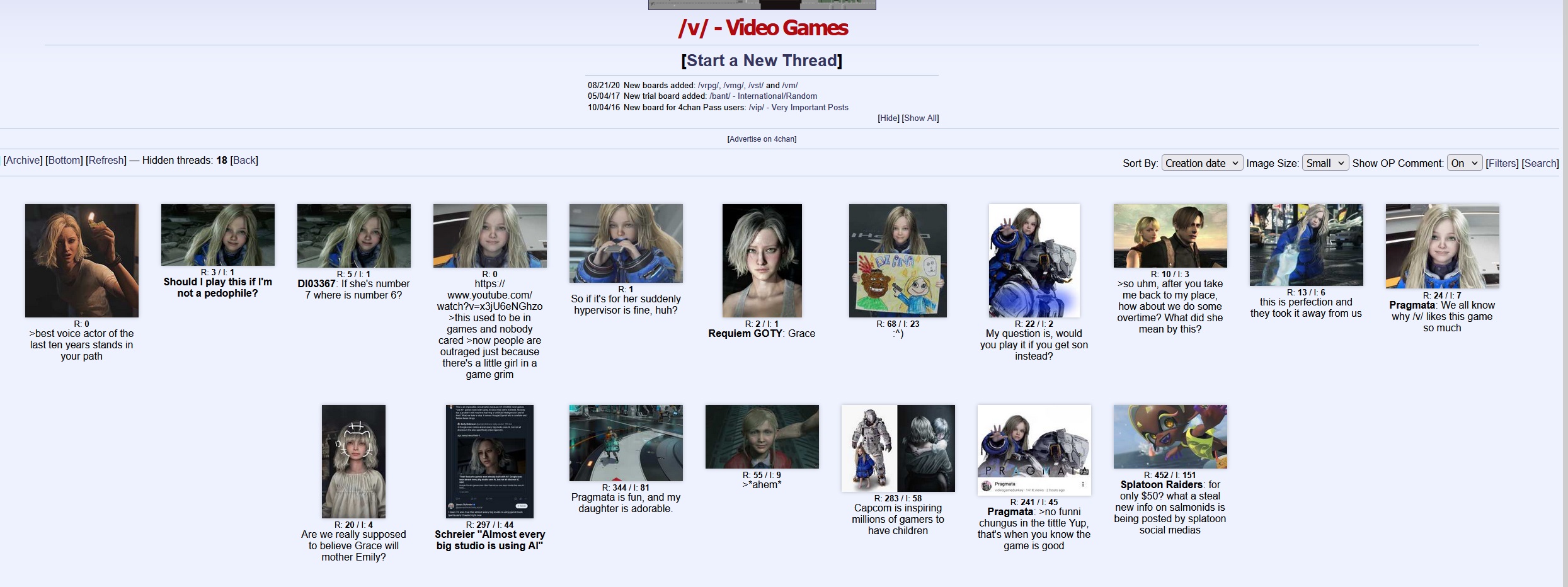Click the 'Hidden threads: 18' text
The image size is (1568, 587).
pyautogui.click(x=185, y=161)
